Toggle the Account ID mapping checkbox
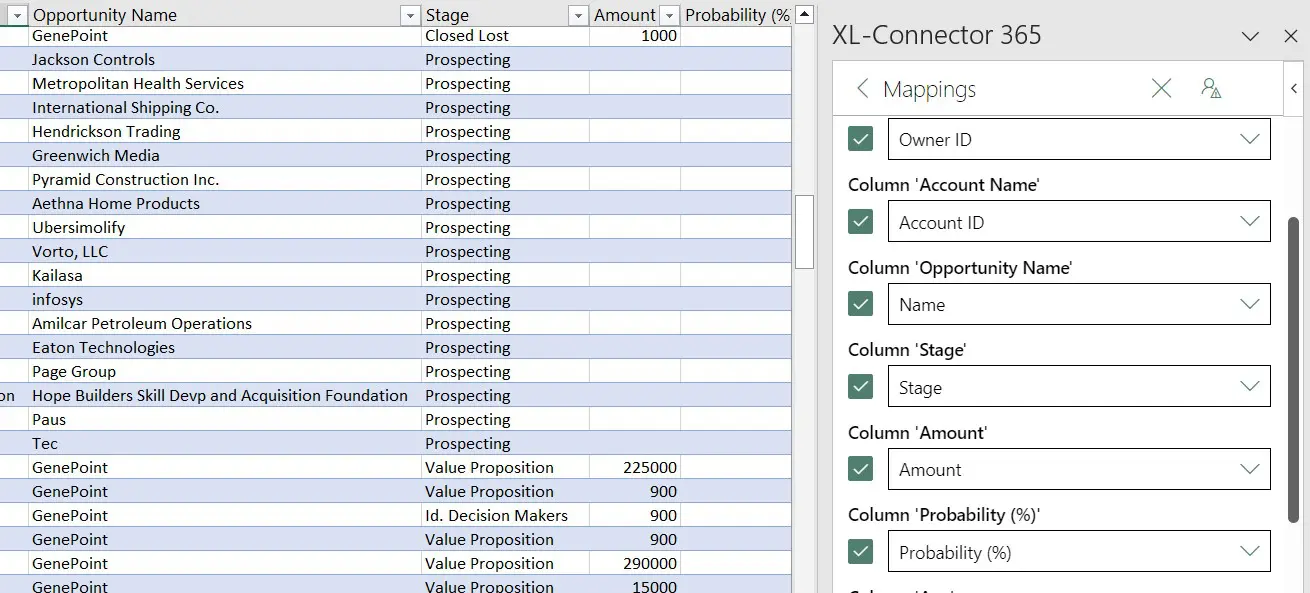 (x=860, y=222)
